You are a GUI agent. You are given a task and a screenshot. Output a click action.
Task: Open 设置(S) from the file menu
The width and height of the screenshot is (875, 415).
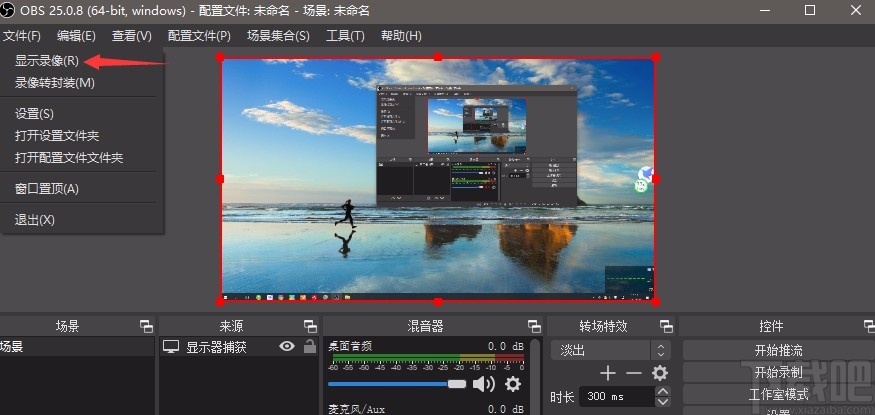click(x=34, y=114)
